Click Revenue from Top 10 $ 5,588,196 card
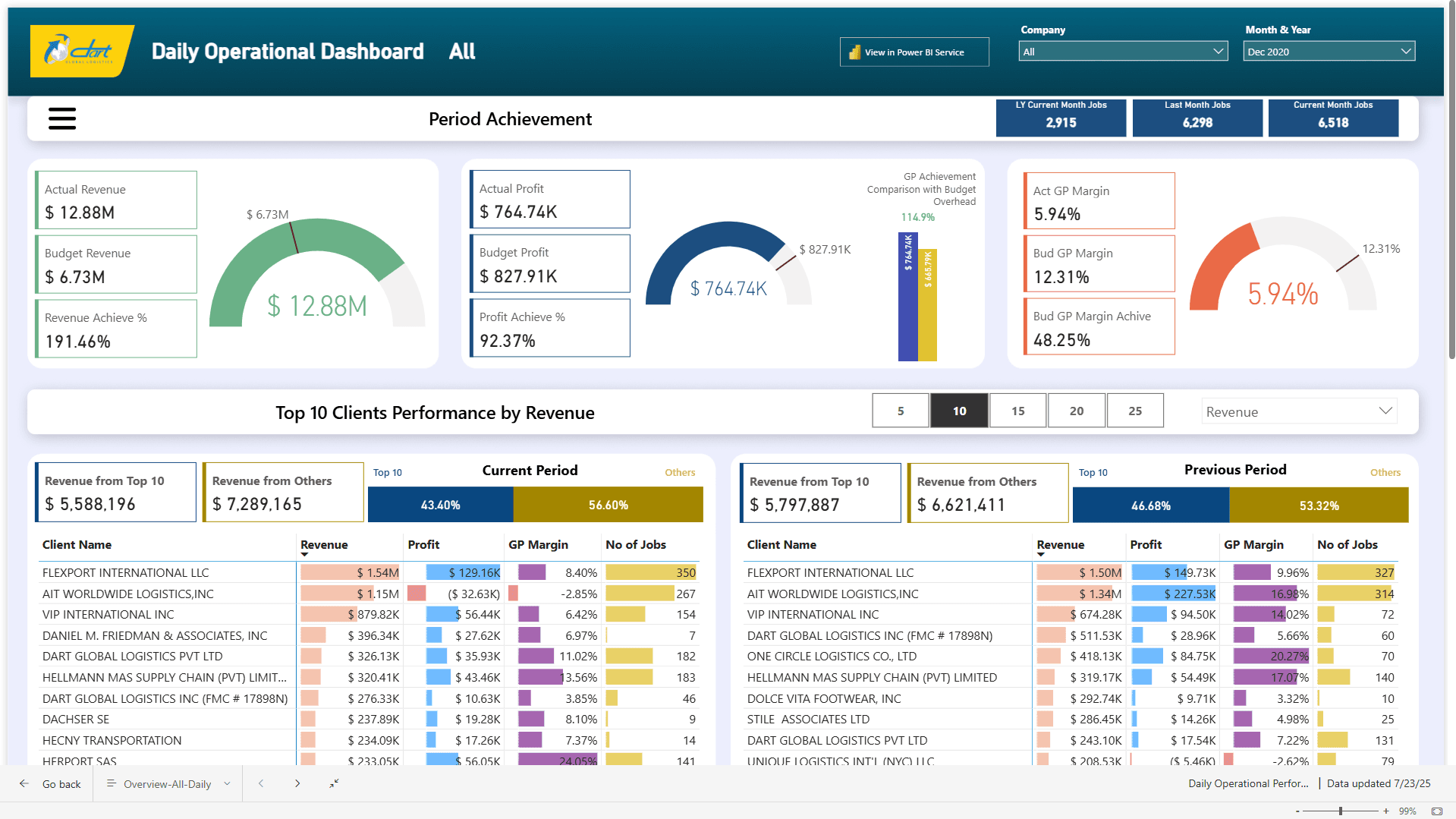This screenshot has width=1456, height=819. point(115,492)
